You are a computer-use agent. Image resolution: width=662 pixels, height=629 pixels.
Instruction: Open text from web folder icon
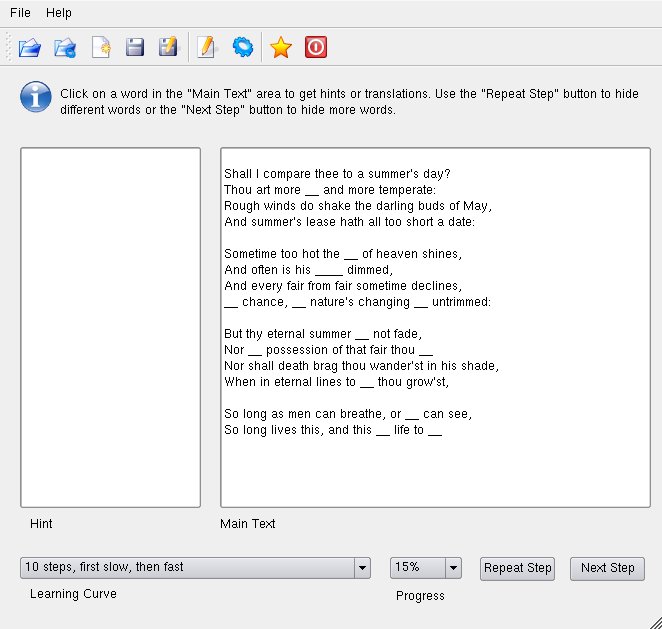pos(65,47)
